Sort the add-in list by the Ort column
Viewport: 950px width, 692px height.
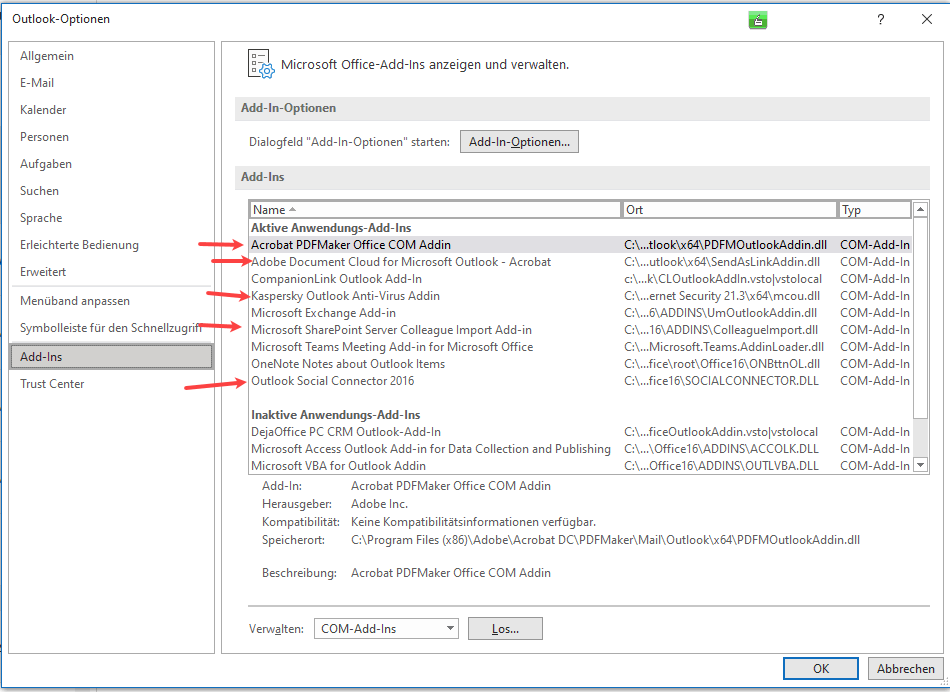click(729, 210)
